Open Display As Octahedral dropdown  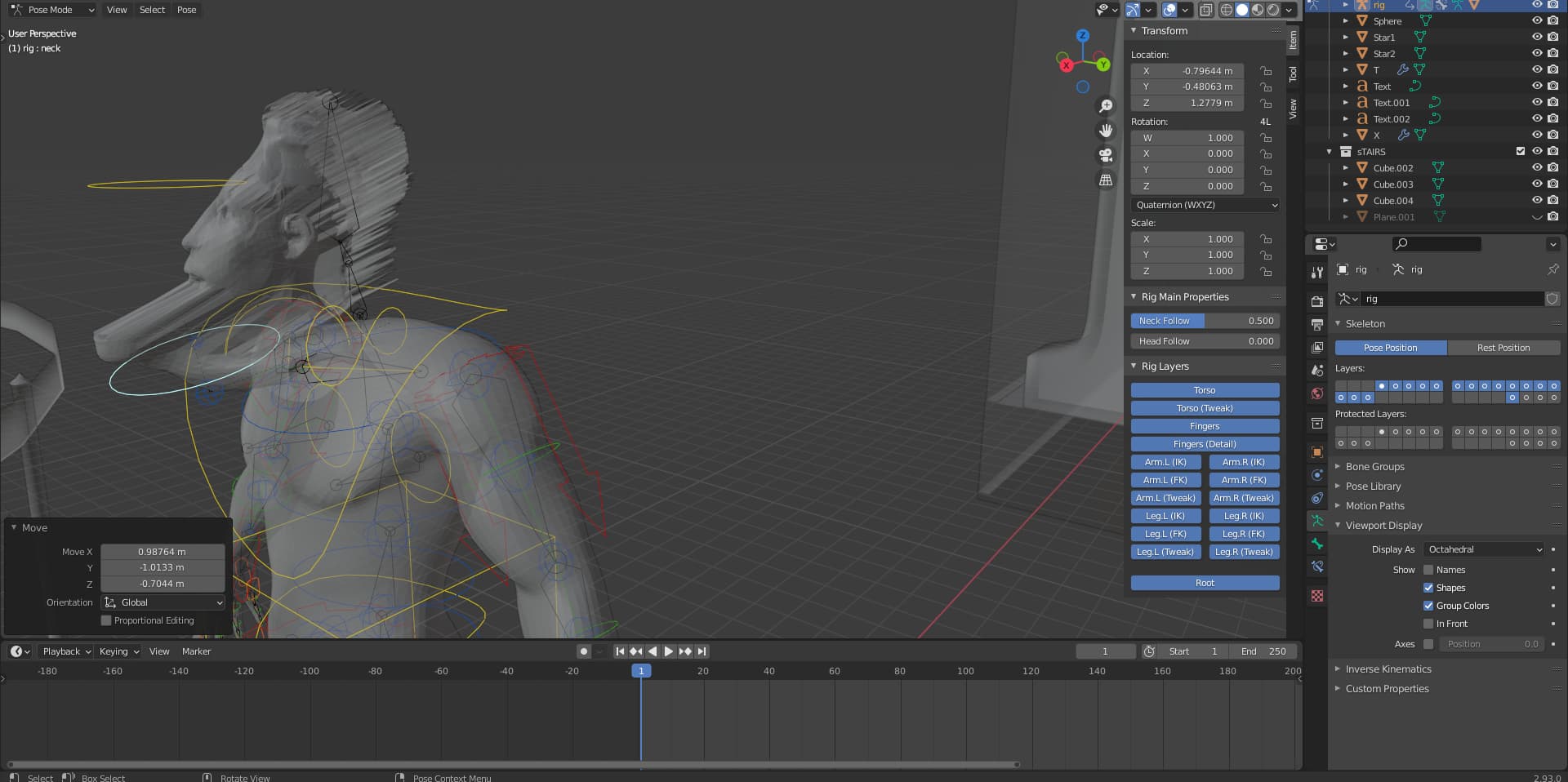pyautogui.click(x=1484, y=549)
